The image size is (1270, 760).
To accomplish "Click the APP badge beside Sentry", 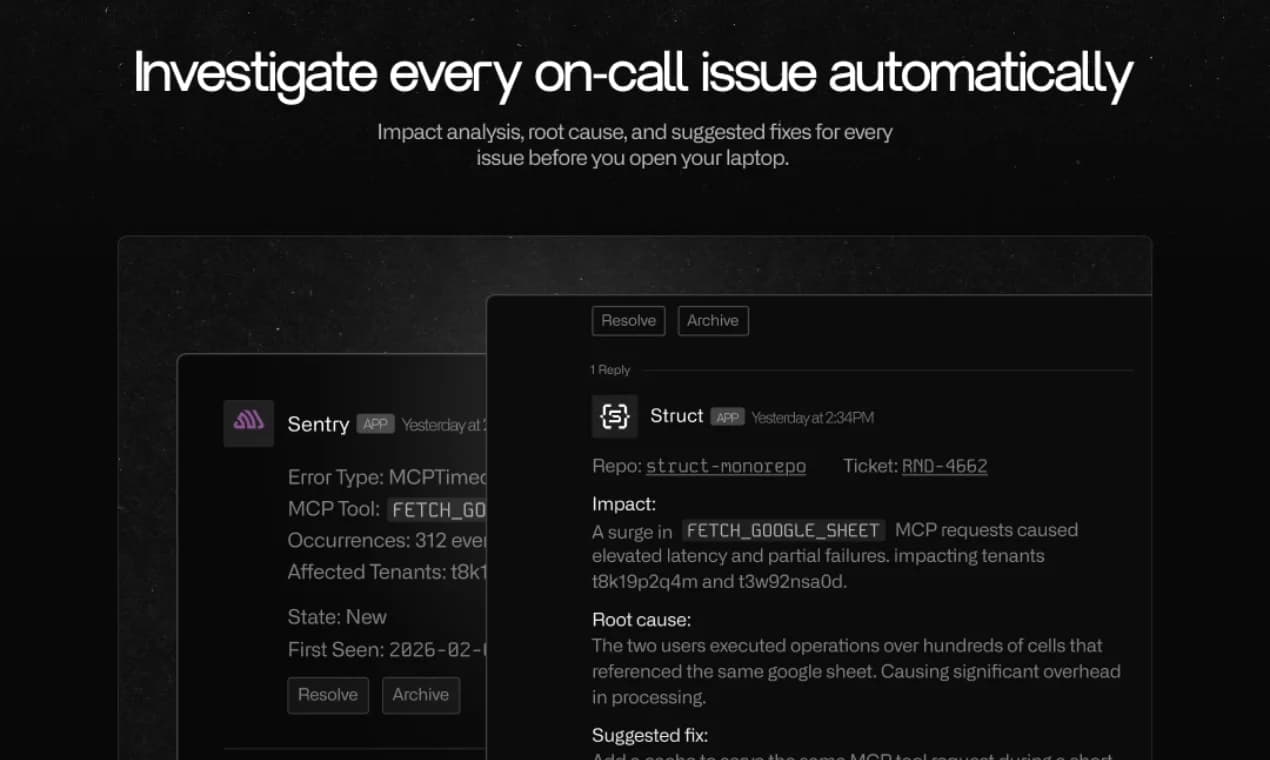I will click(375, 424).
